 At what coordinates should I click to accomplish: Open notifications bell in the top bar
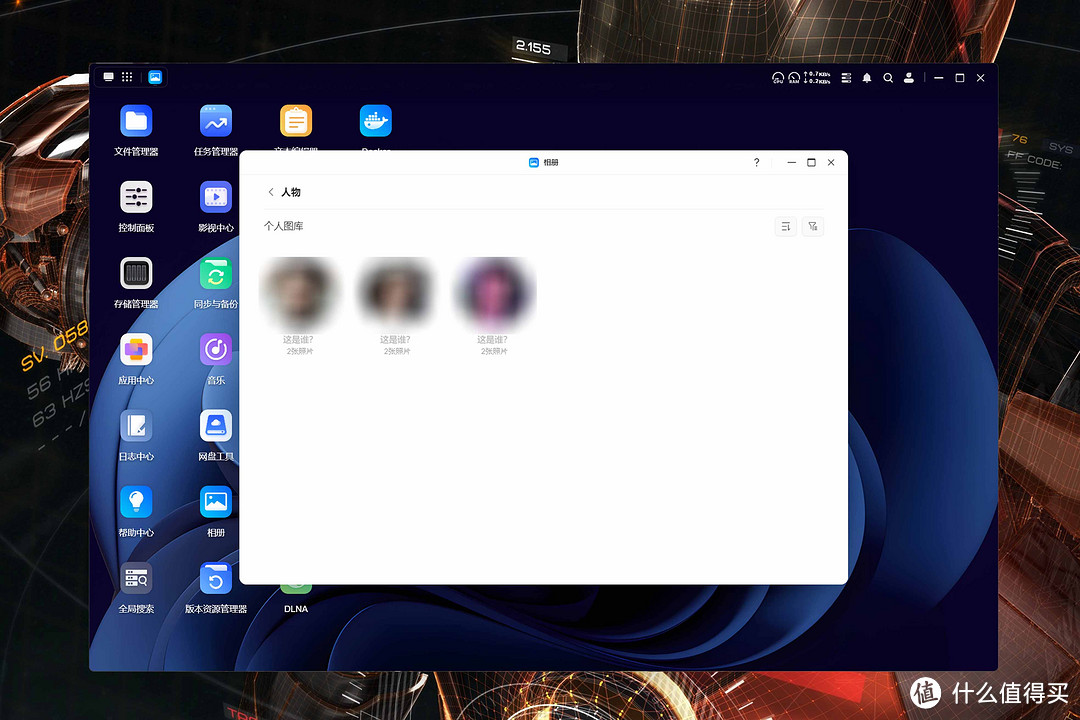pyautogui.click(x=867, y=78)
